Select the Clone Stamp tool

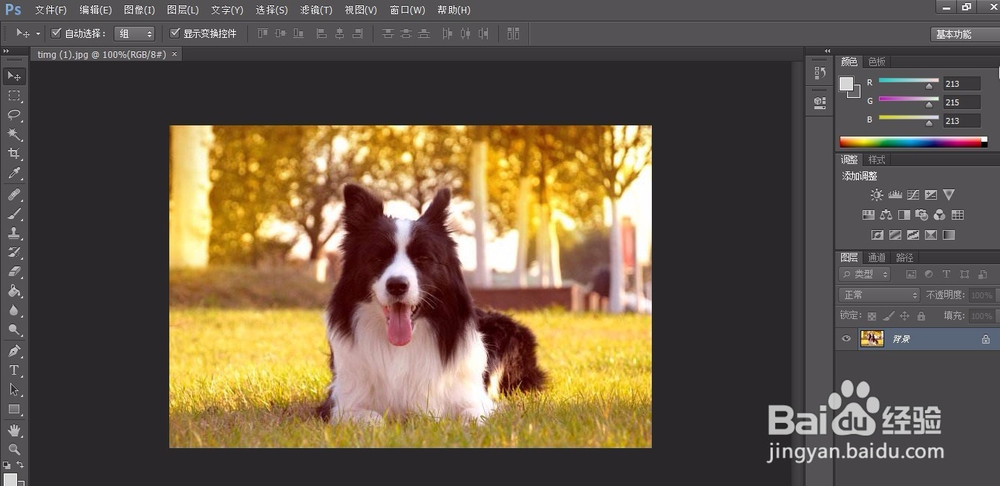coord(14,233)
